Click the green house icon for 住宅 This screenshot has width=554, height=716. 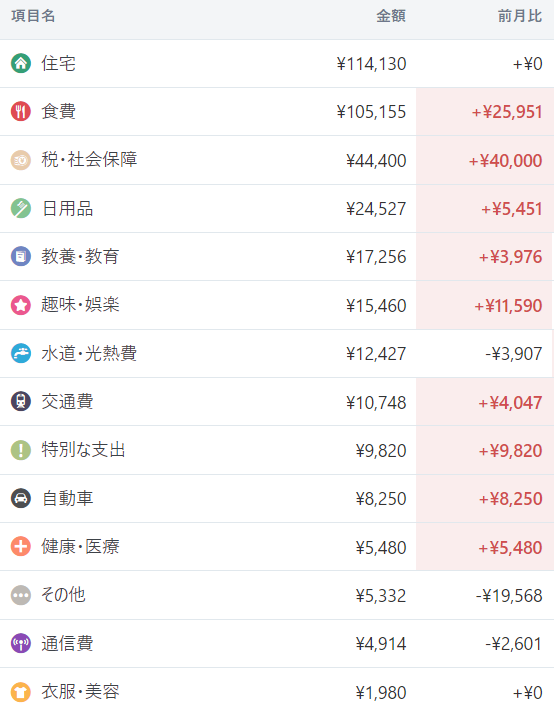pyautogui.click(x=21, y=63)
